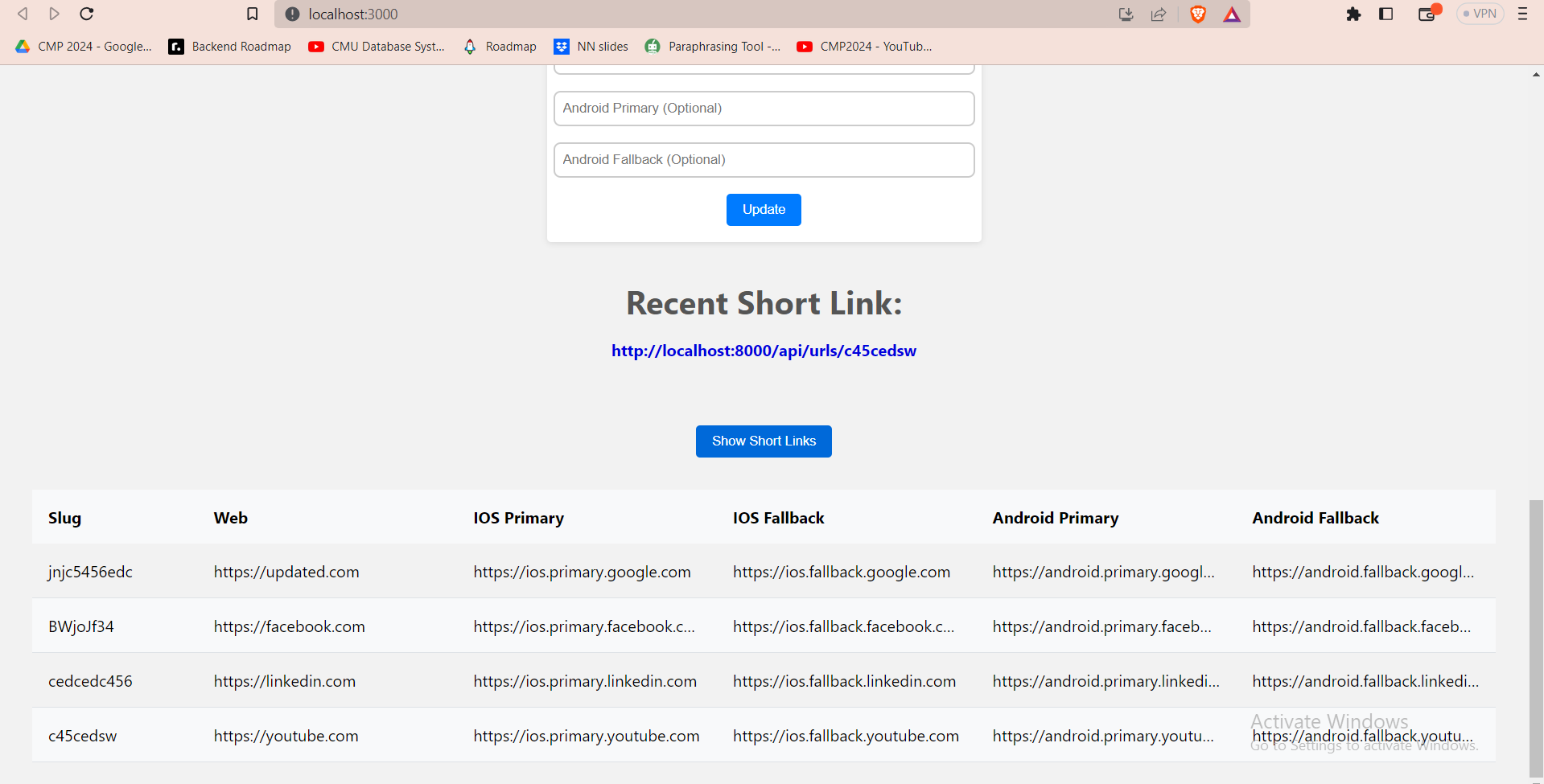This screenshot has width=1544, height=784.
Task: Click https://ios.fallback.linkedin.com cell
Action: (844, 681)
